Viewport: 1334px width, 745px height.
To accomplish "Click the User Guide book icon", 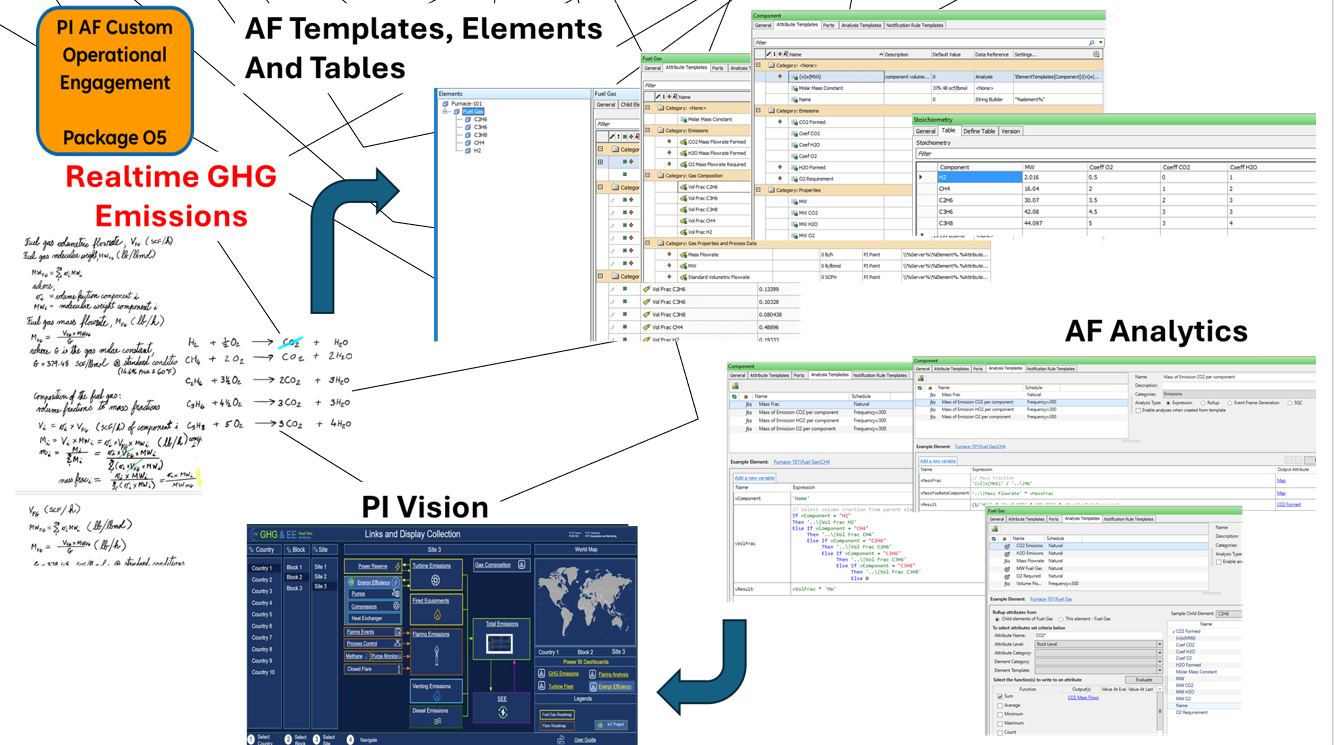I will [561, 740].
